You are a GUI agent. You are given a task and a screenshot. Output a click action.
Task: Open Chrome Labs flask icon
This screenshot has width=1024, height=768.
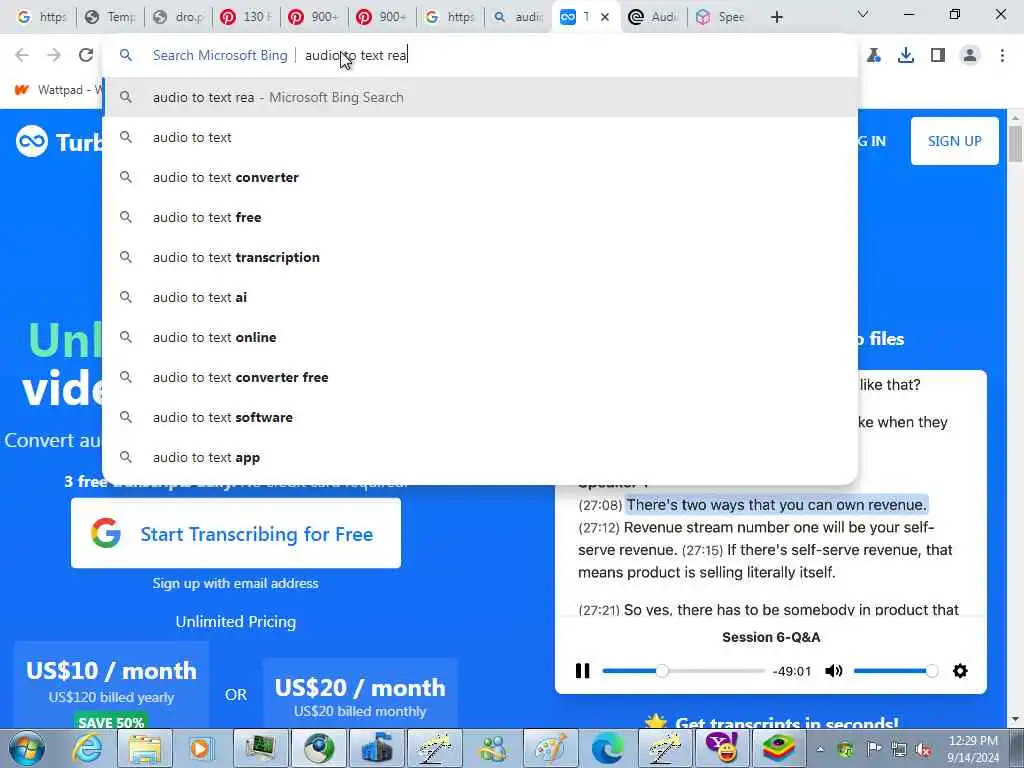(x=874, y=55)
